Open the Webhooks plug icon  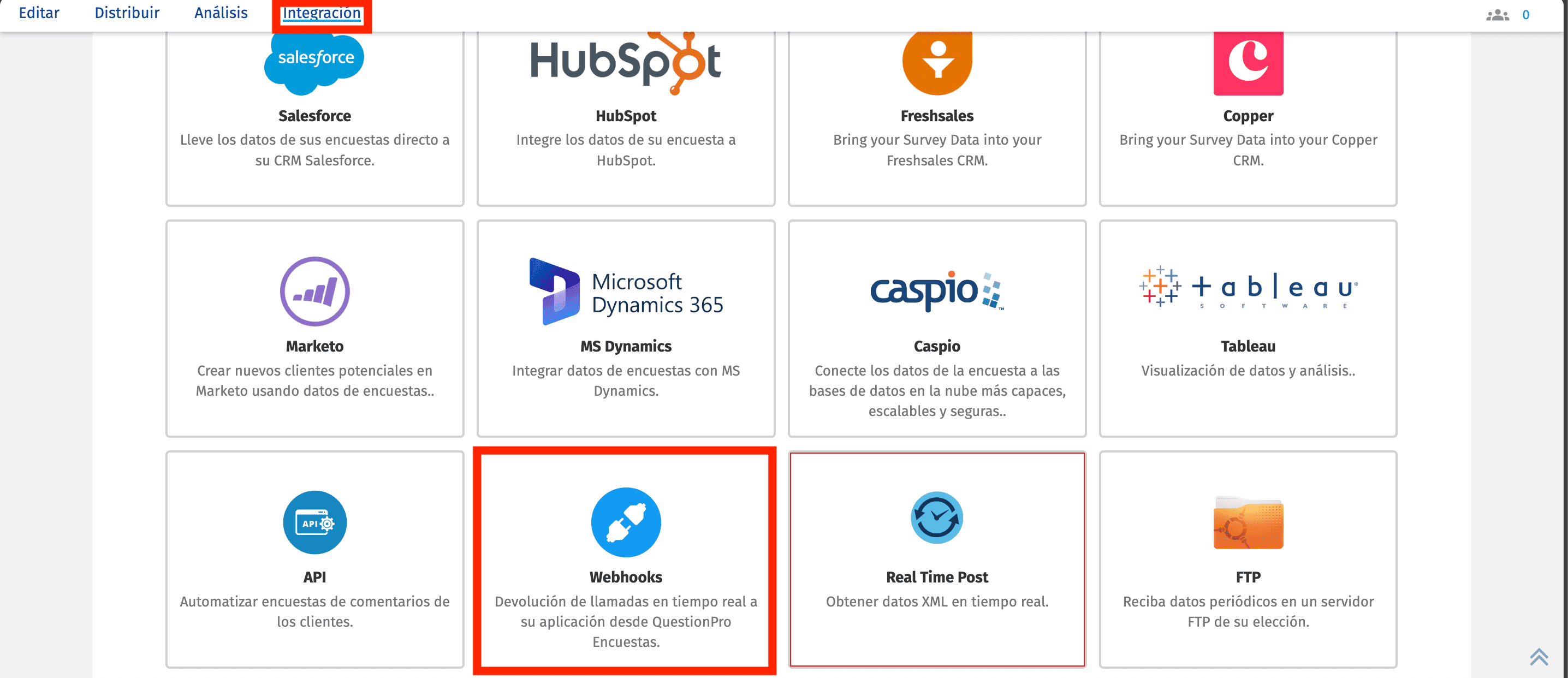tap(626, 522)
